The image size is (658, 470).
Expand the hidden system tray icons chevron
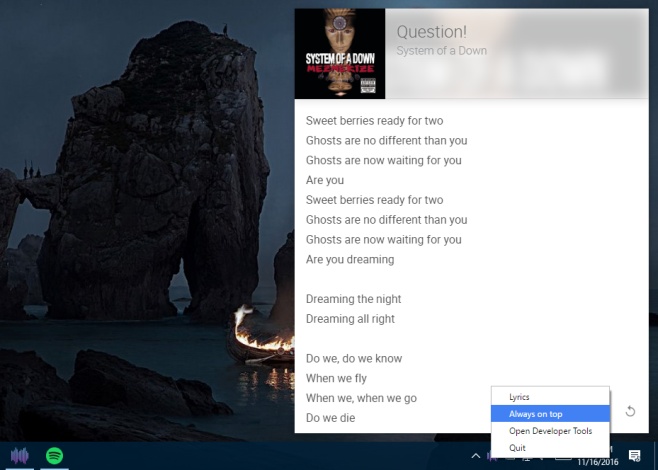[475, 456]
